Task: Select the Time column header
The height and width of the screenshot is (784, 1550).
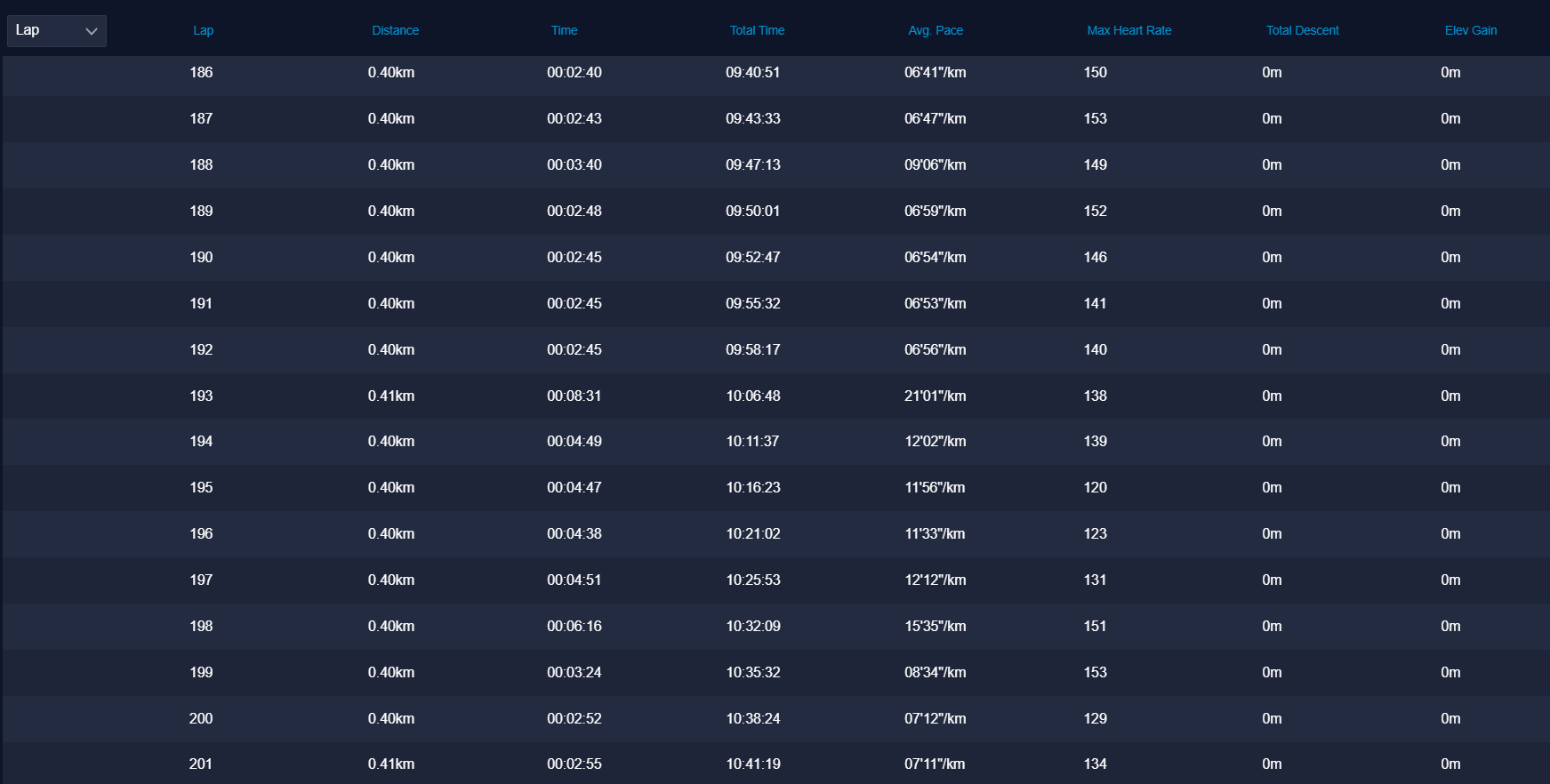Action: [x=564, y=30]
